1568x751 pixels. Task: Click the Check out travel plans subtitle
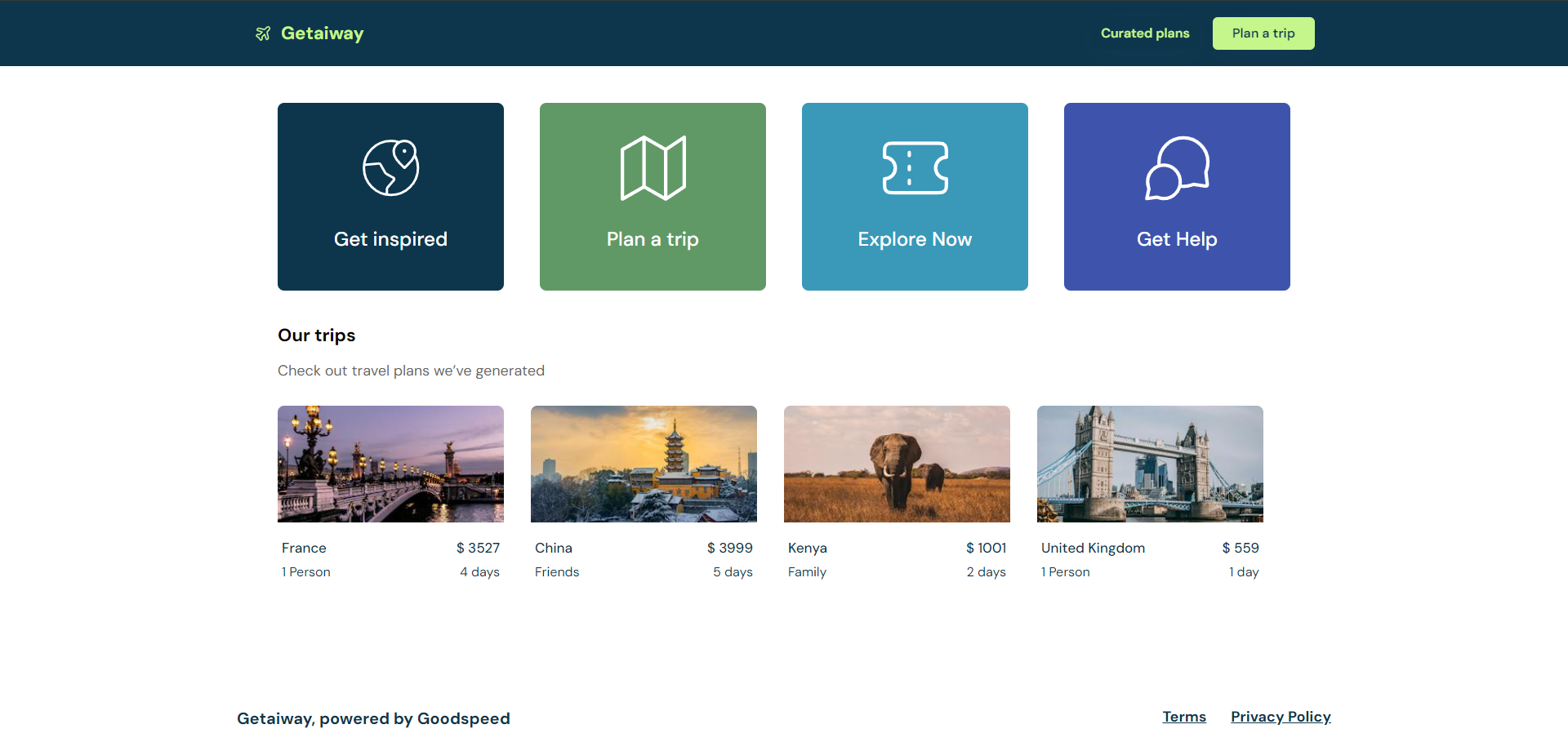coord(411,371)
